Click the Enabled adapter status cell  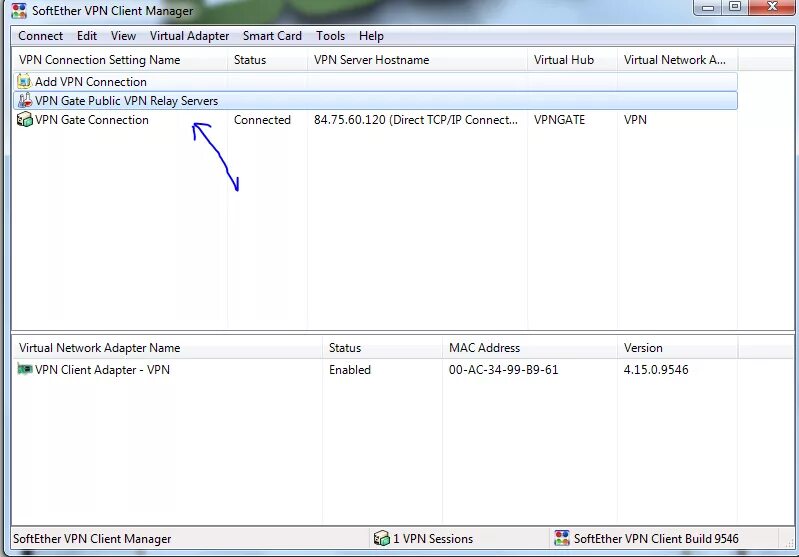350,369
